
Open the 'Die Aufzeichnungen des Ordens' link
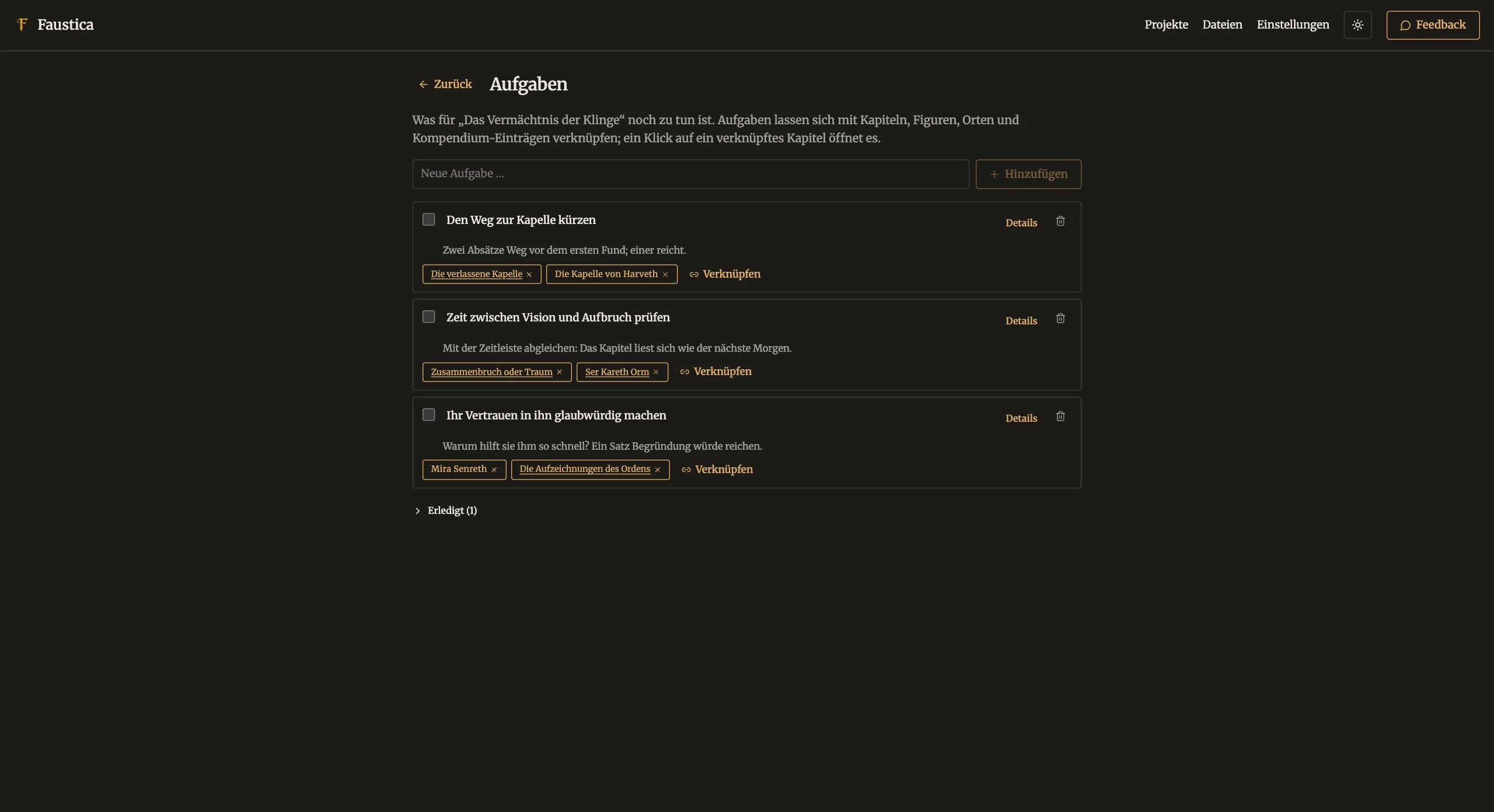pos(585,469)
